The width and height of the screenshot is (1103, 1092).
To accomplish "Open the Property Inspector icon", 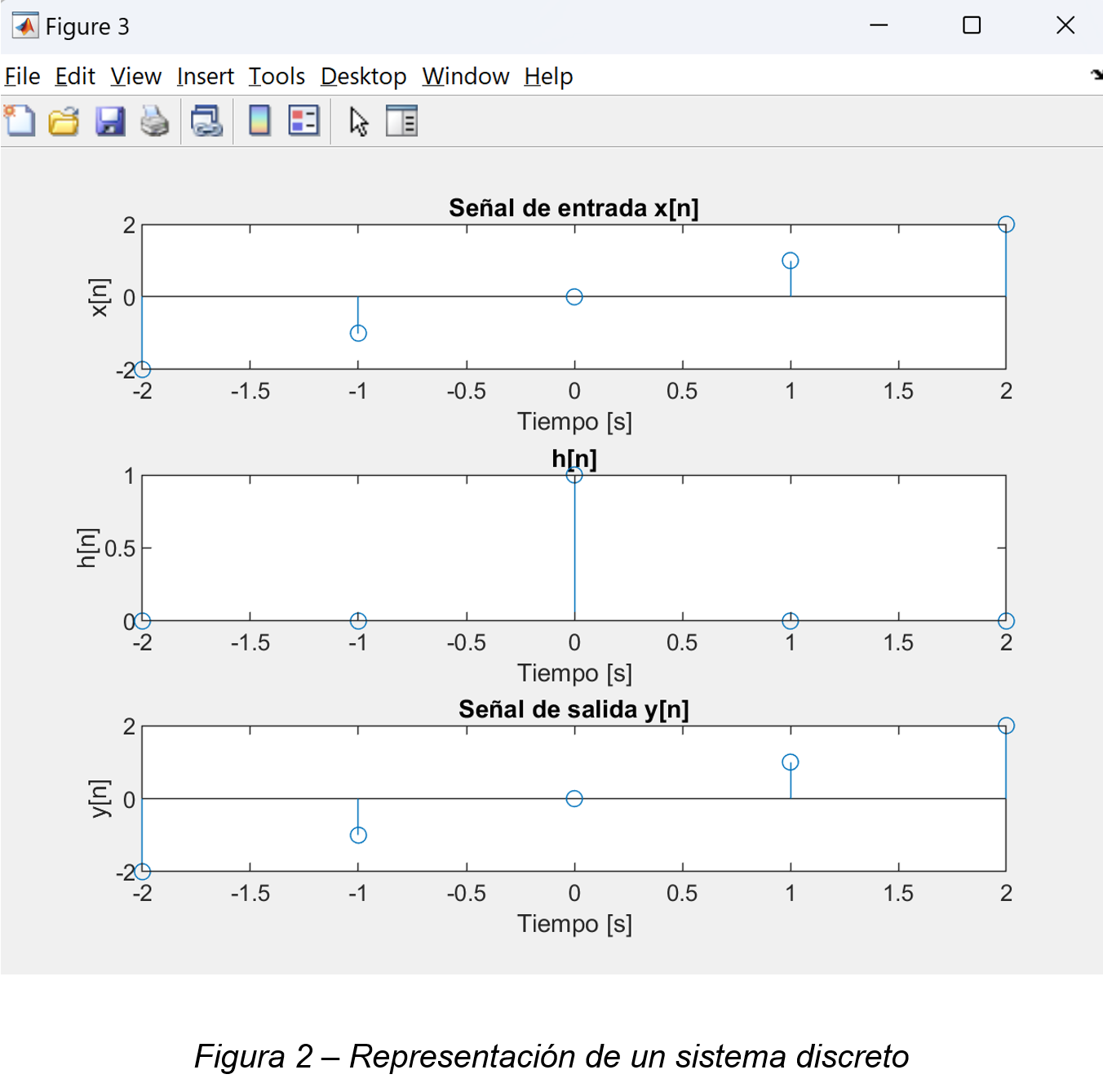I will 401,122.
